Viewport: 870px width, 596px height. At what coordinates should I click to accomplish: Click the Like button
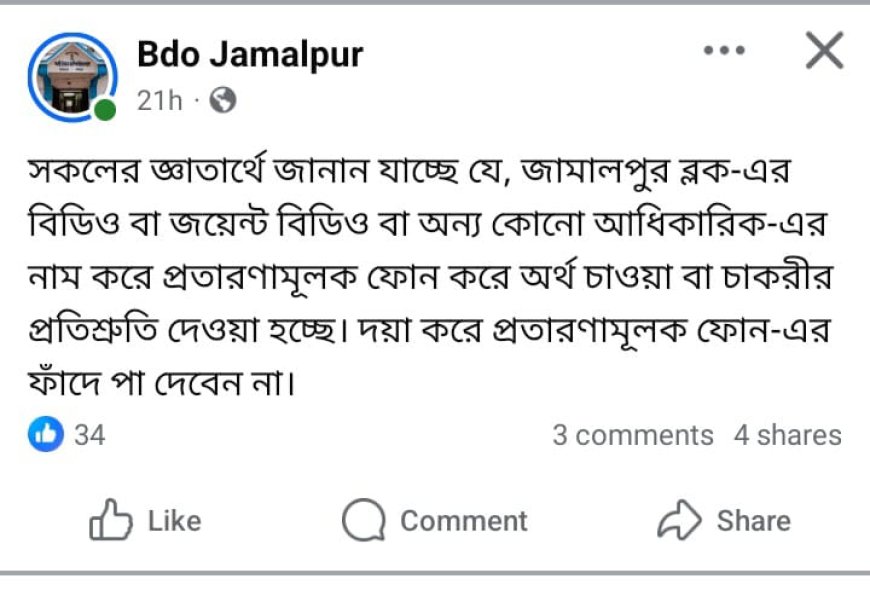pos(148,519)
